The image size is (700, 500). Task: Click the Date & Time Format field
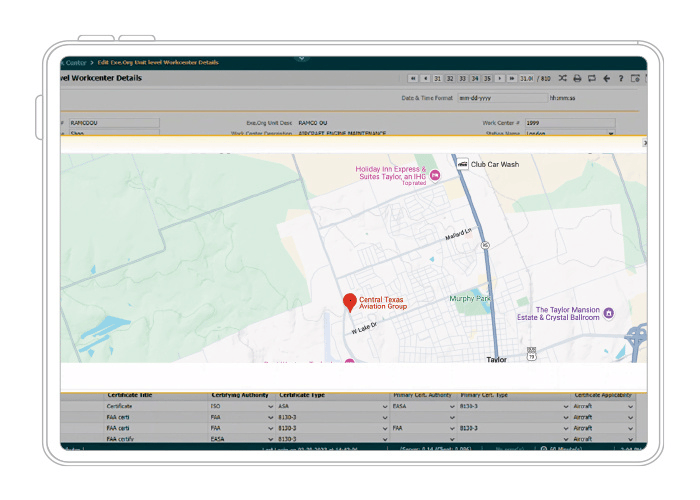pos(503,98)
